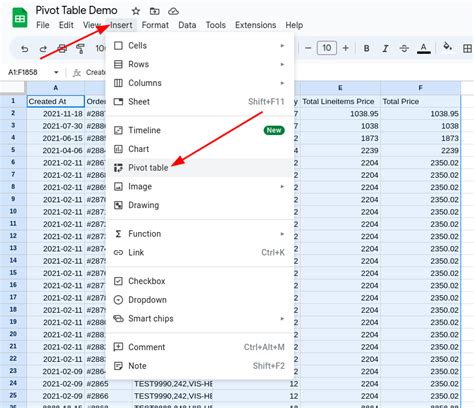Insert a Checkbox
The height and width of the screenshot is (408, 474).
(x=200, y=281)
